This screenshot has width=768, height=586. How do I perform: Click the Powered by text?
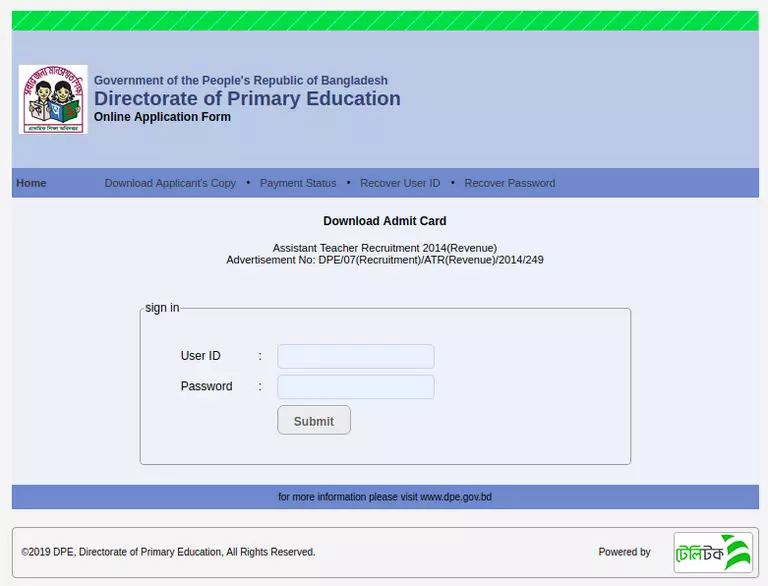624,552
